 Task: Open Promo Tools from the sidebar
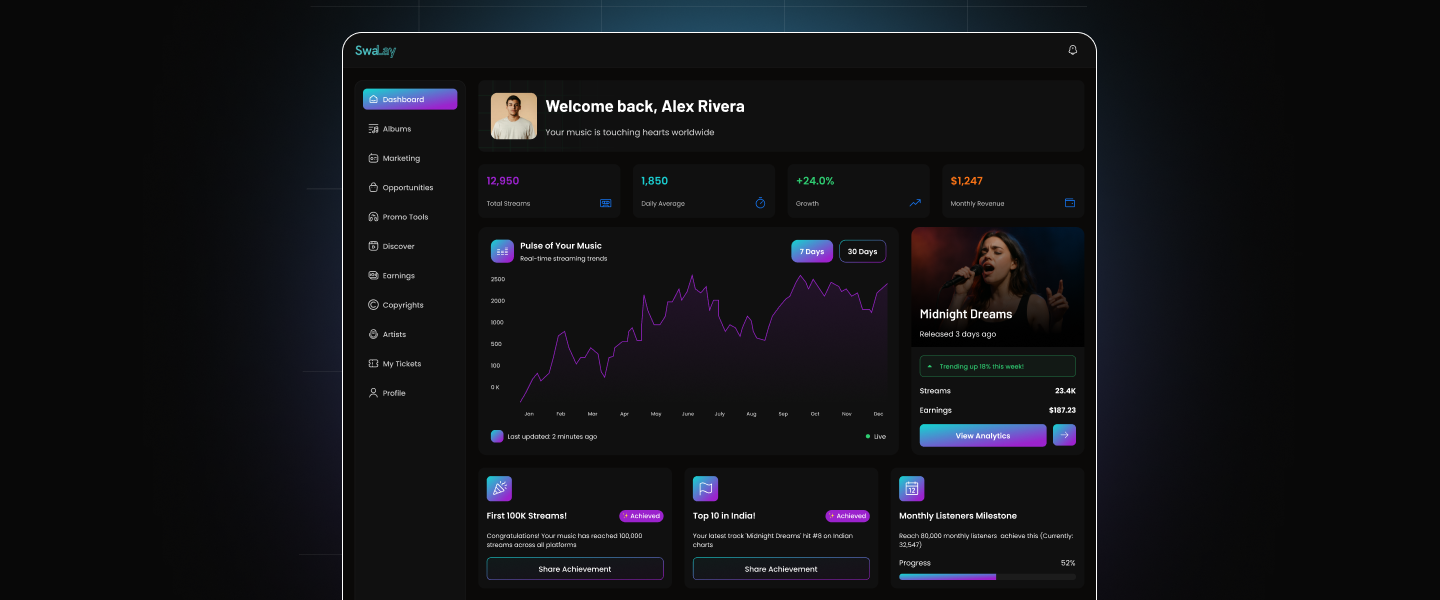(404, 217)
